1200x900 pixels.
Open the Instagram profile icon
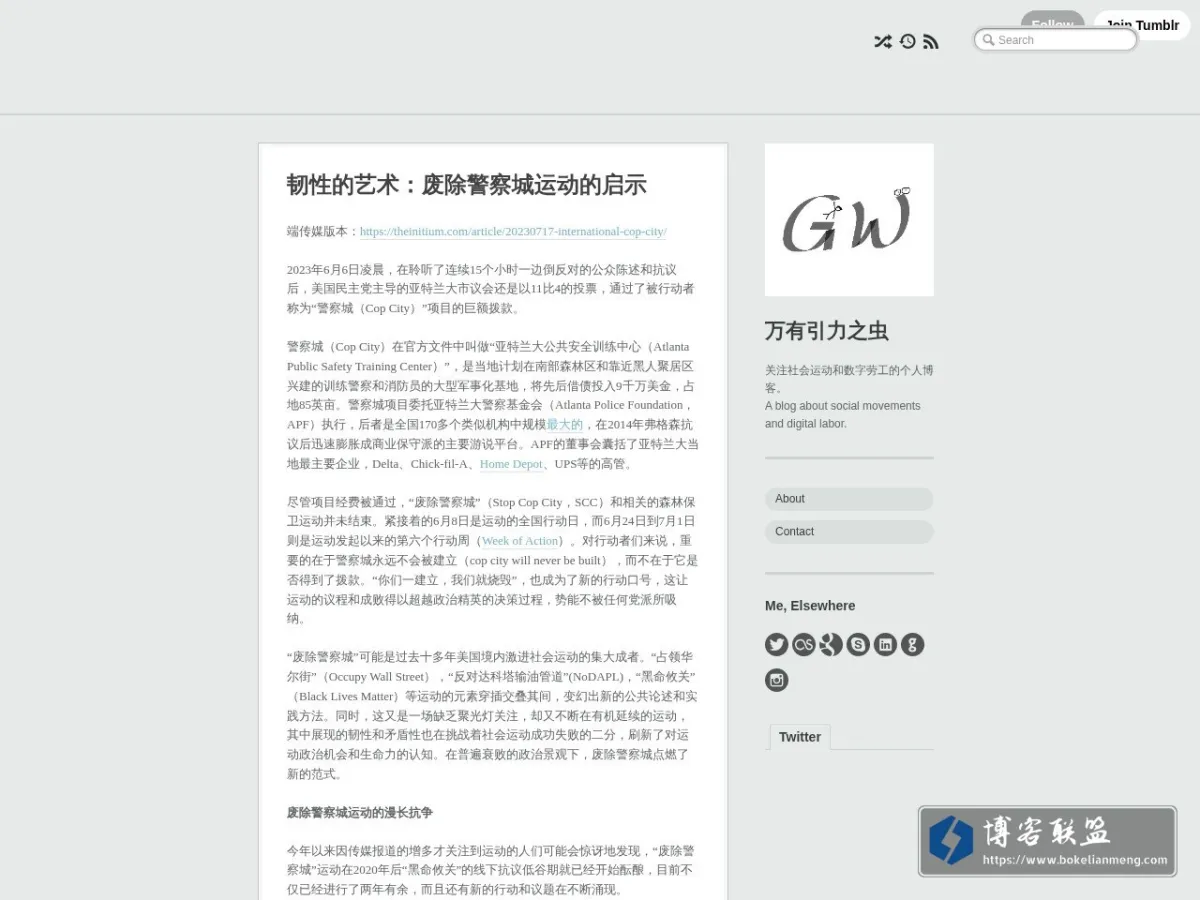tap(777, 680)
